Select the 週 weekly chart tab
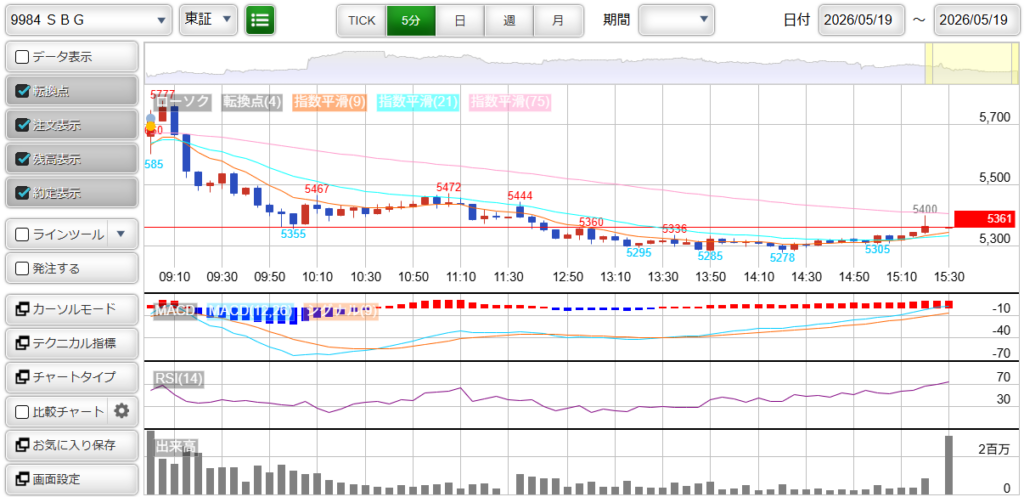 point(509,20)
